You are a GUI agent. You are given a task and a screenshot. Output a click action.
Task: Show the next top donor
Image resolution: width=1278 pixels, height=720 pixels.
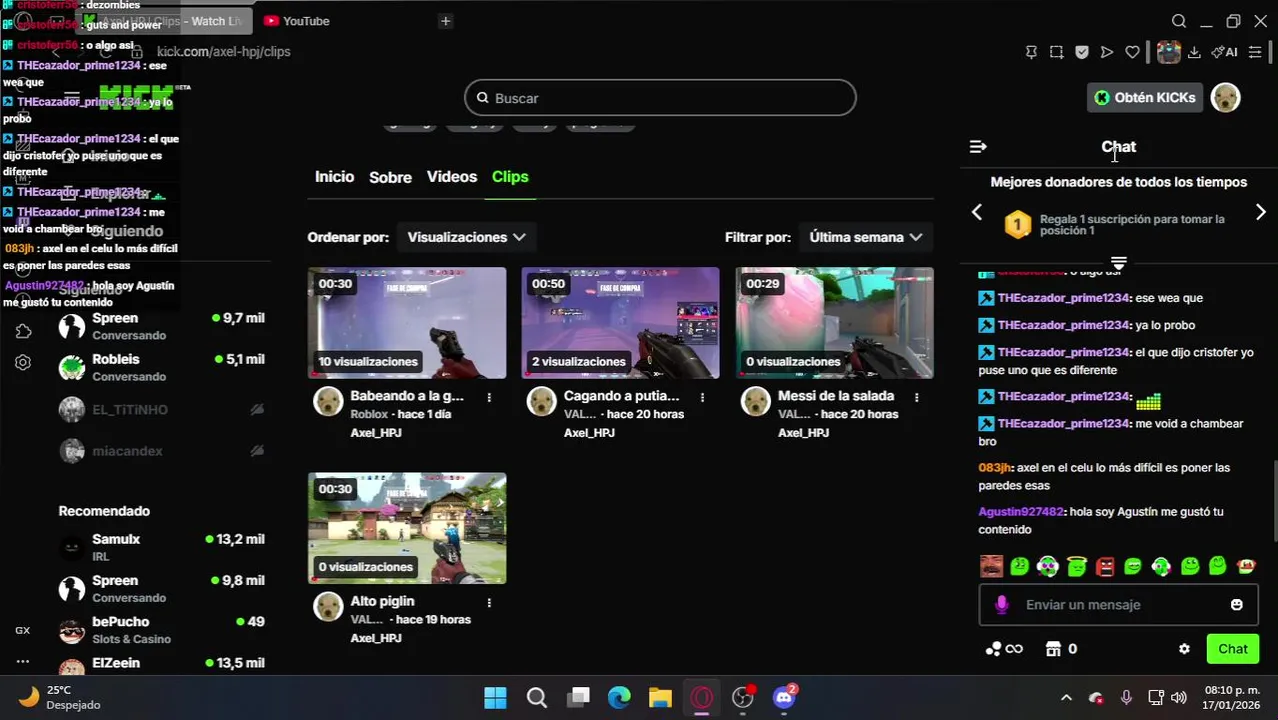pyautogui.click(x=1261, y=212)
